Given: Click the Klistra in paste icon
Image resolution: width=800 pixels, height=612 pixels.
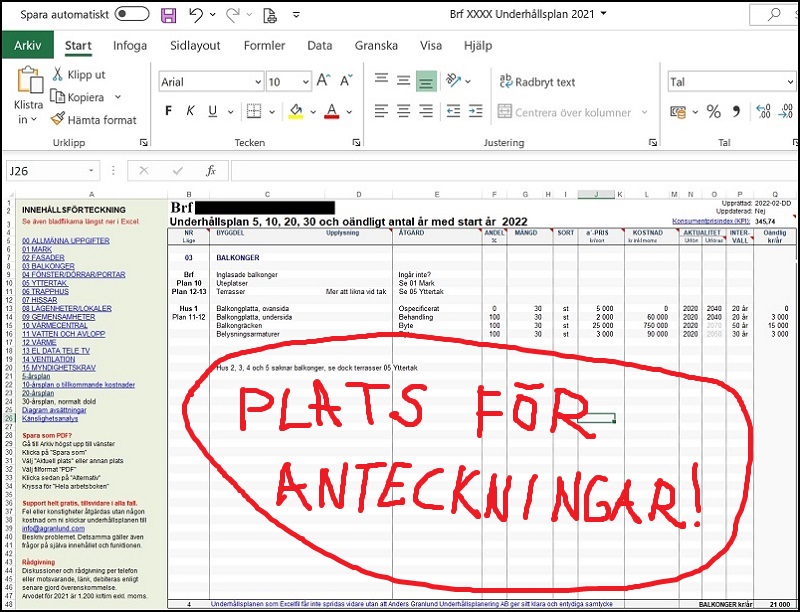Looking at the screenshot, I should (x=30, y=80).
